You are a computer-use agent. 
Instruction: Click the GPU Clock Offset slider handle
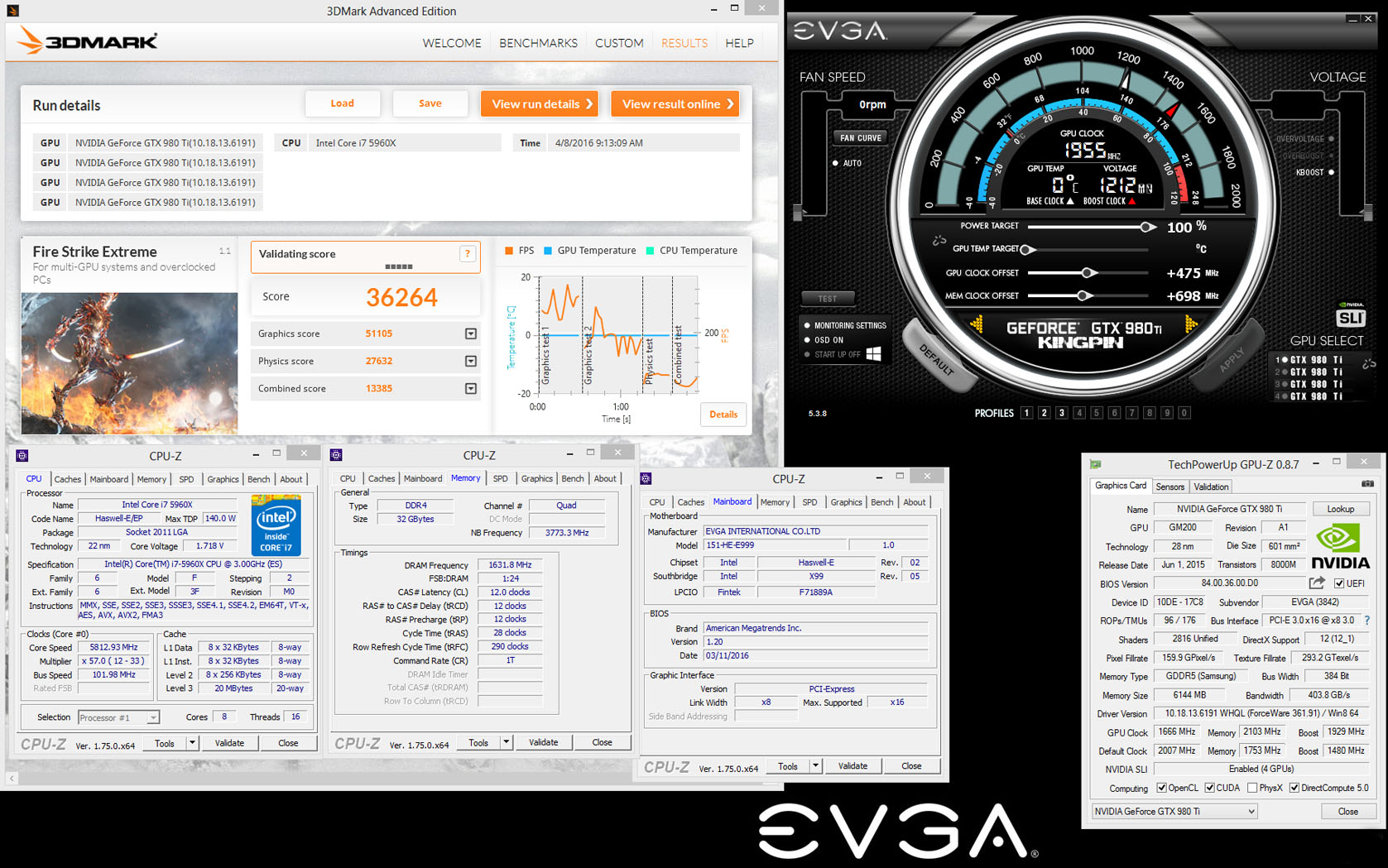(1089, 272)
